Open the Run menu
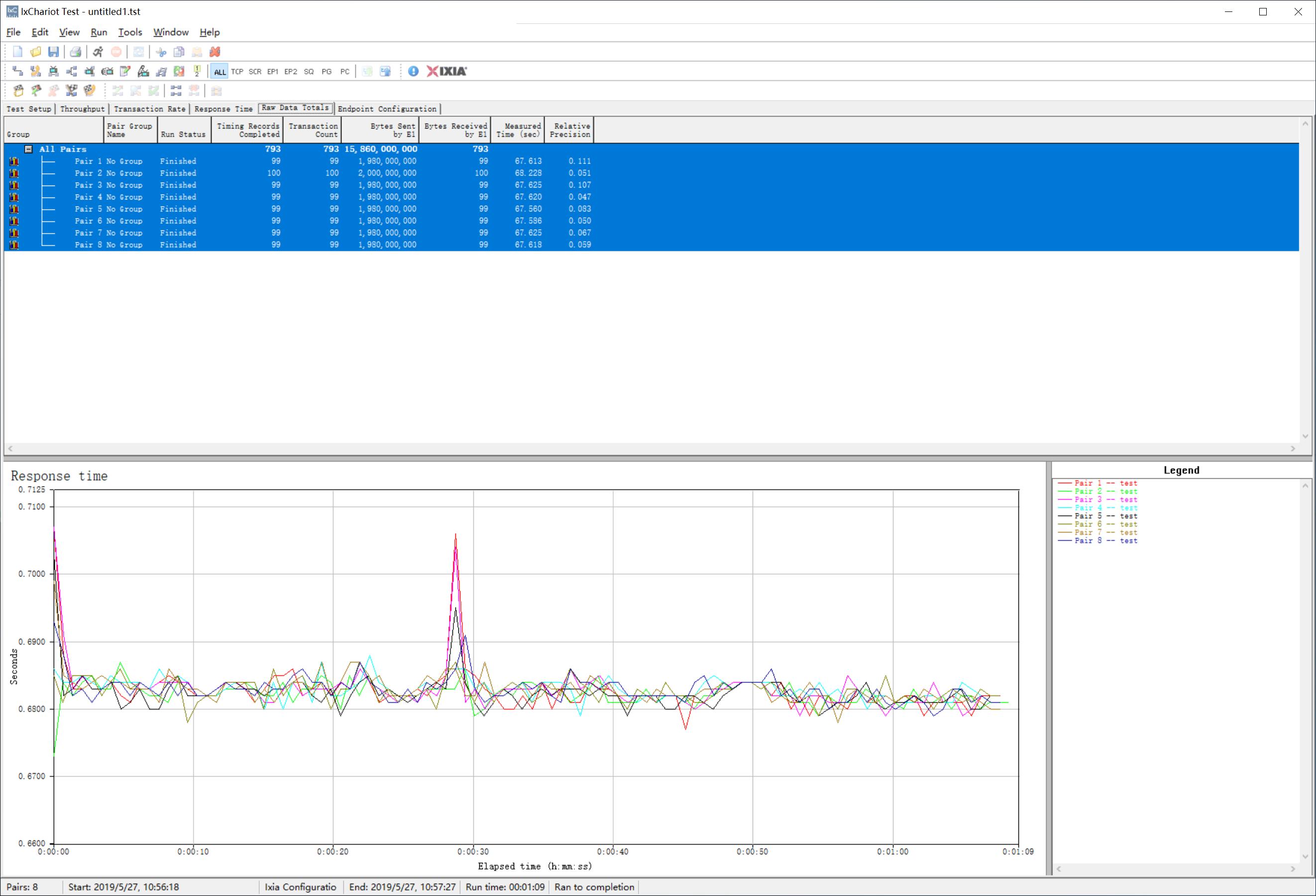Image resolution: width=1316 pixels, height=896 pixels. tap(99, 32)
